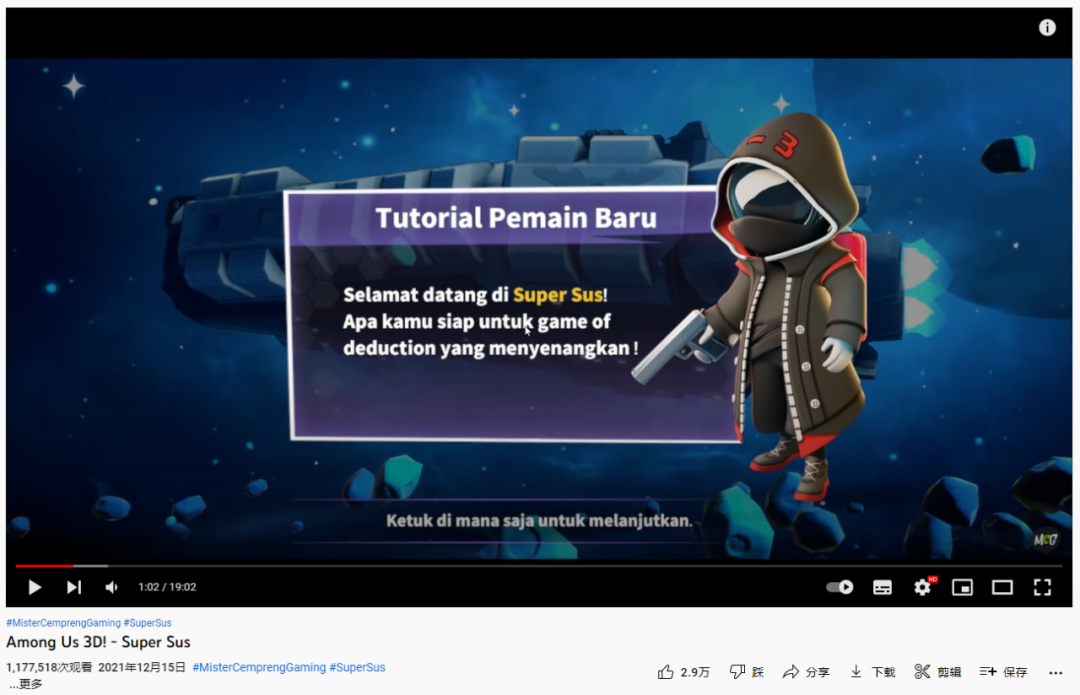
Task: Seek on the red video progress bar
Action: [300, 566]
